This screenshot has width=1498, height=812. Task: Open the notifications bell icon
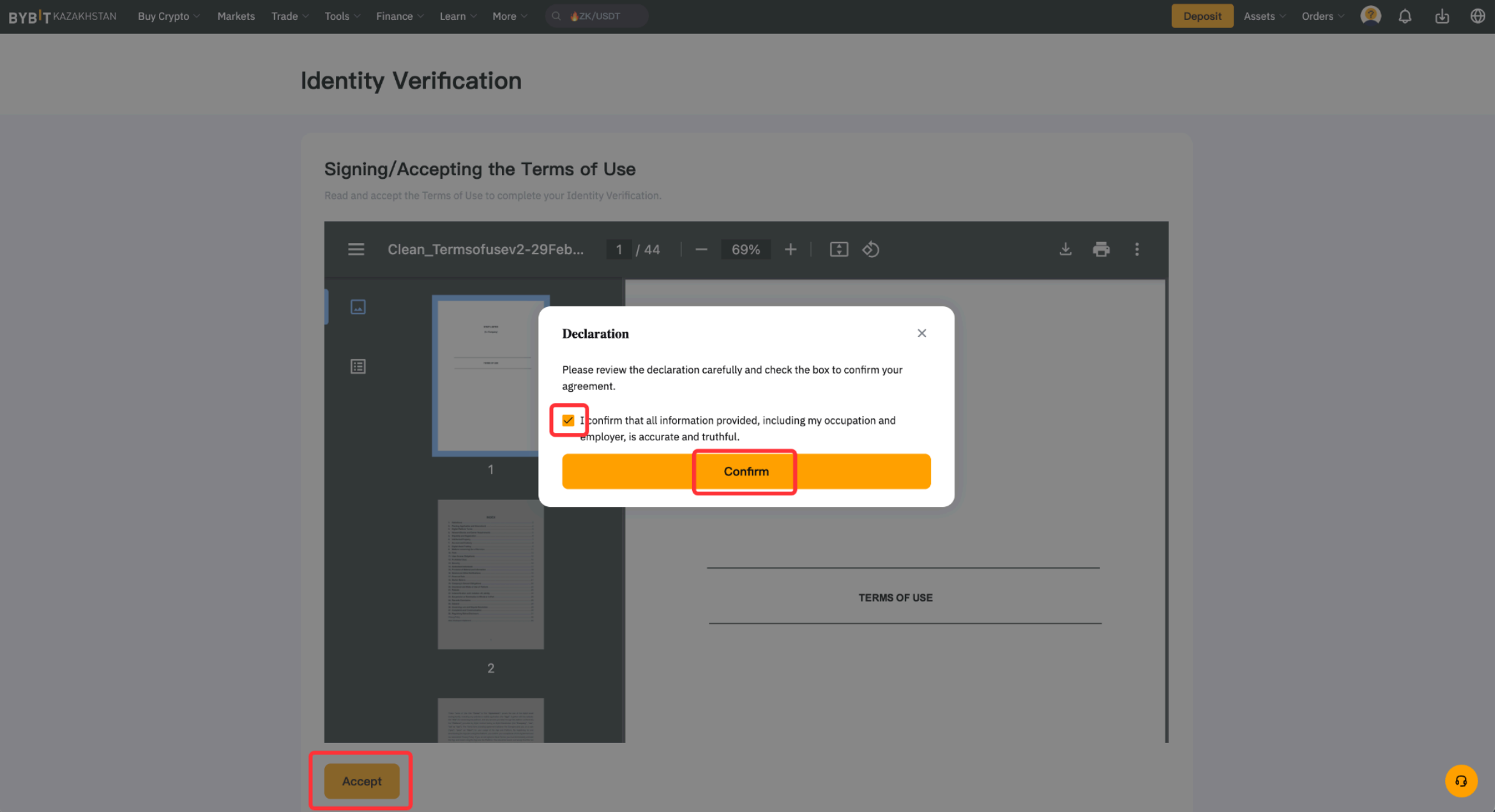tap(1405, 17)
